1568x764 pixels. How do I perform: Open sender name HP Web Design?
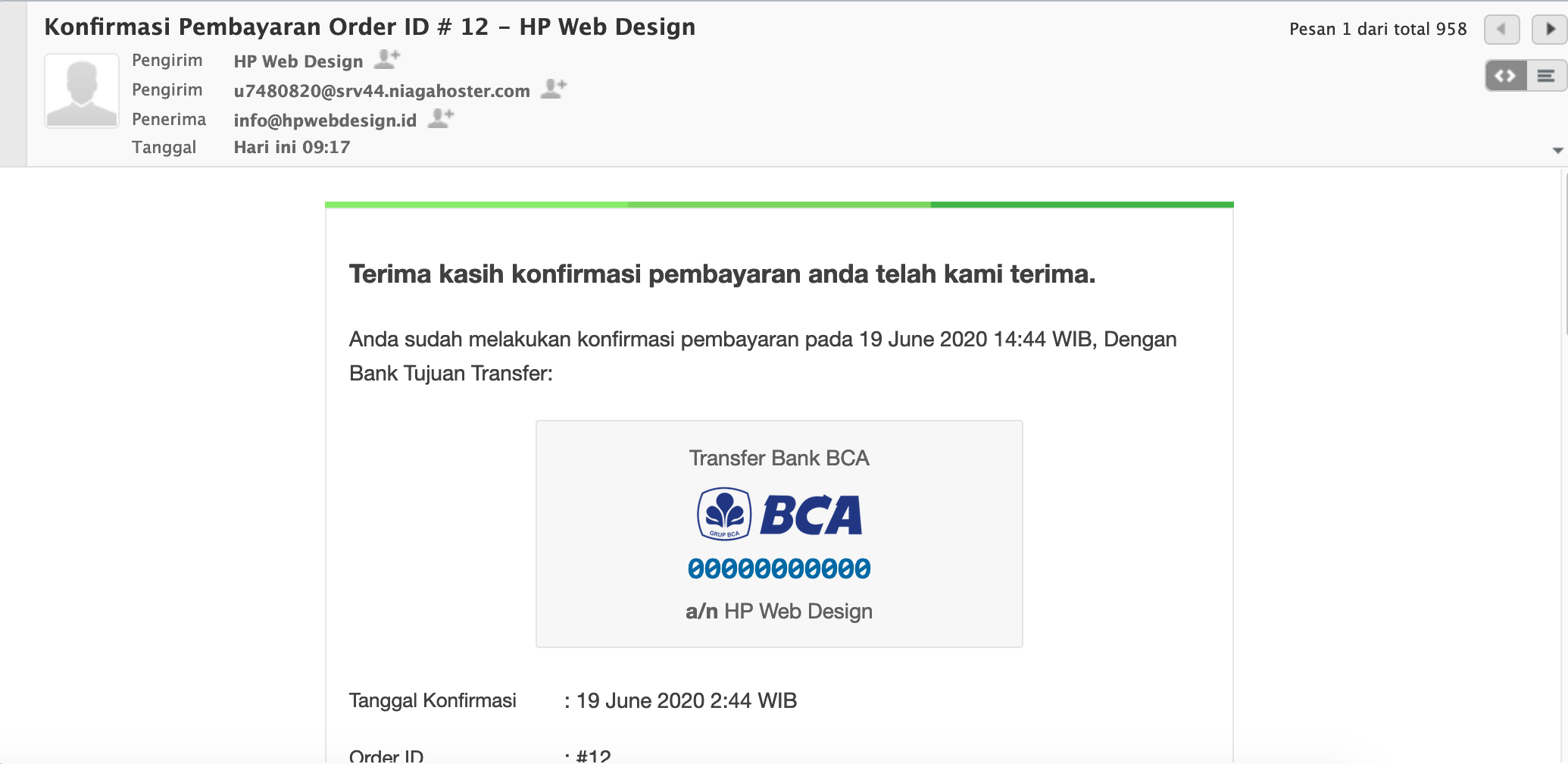tap(298, 61)
